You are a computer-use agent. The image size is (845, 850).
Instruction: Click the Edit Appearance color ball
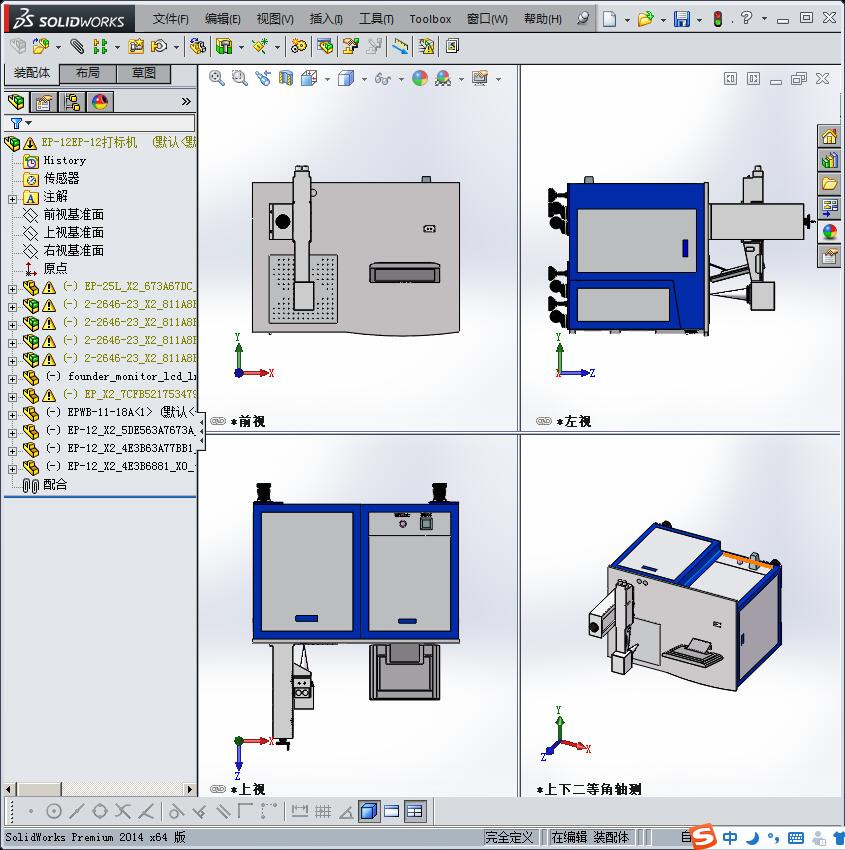point(420,79)
